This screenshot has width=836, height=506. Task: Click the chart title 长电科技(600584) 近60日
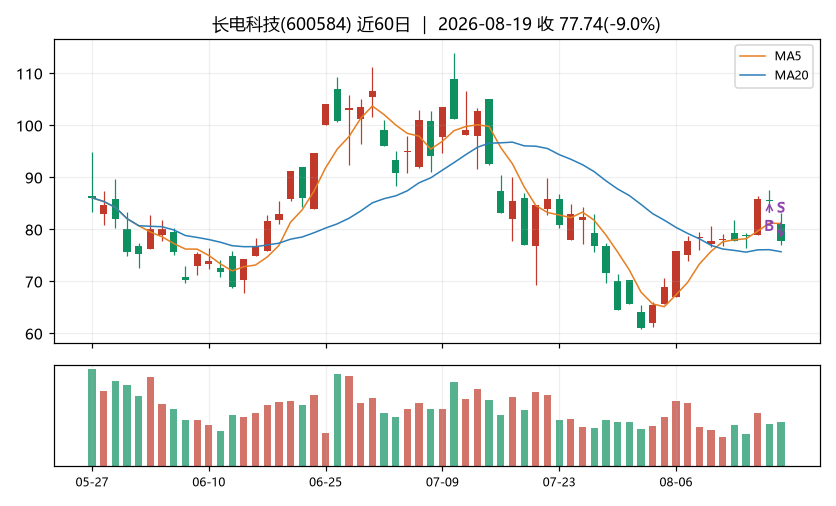coord(311,24)
